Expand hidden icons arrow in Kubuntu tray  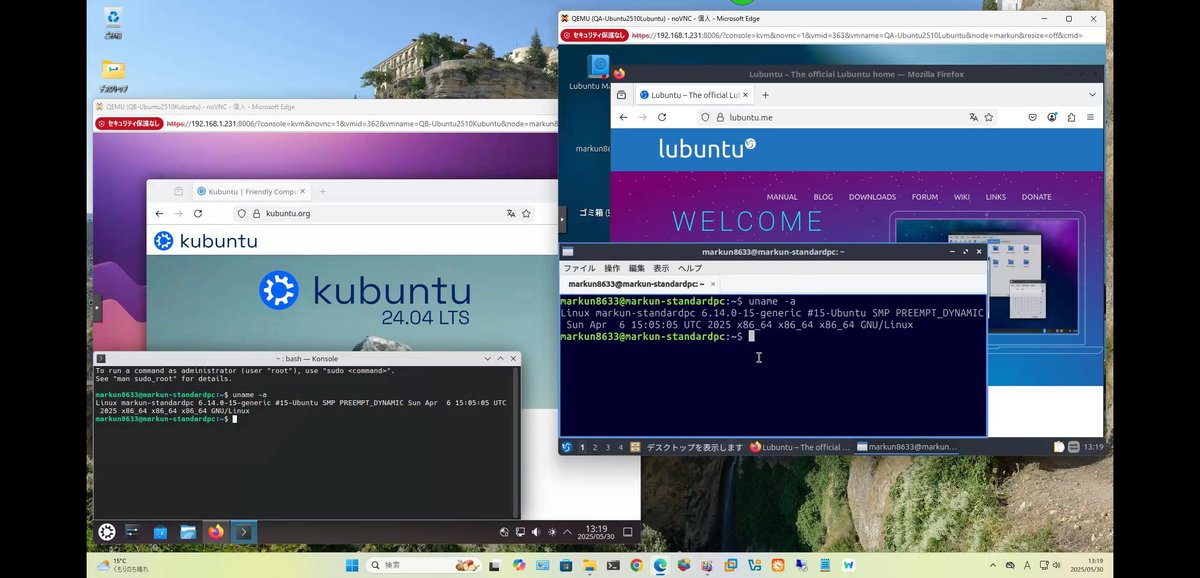click(566, 532)
